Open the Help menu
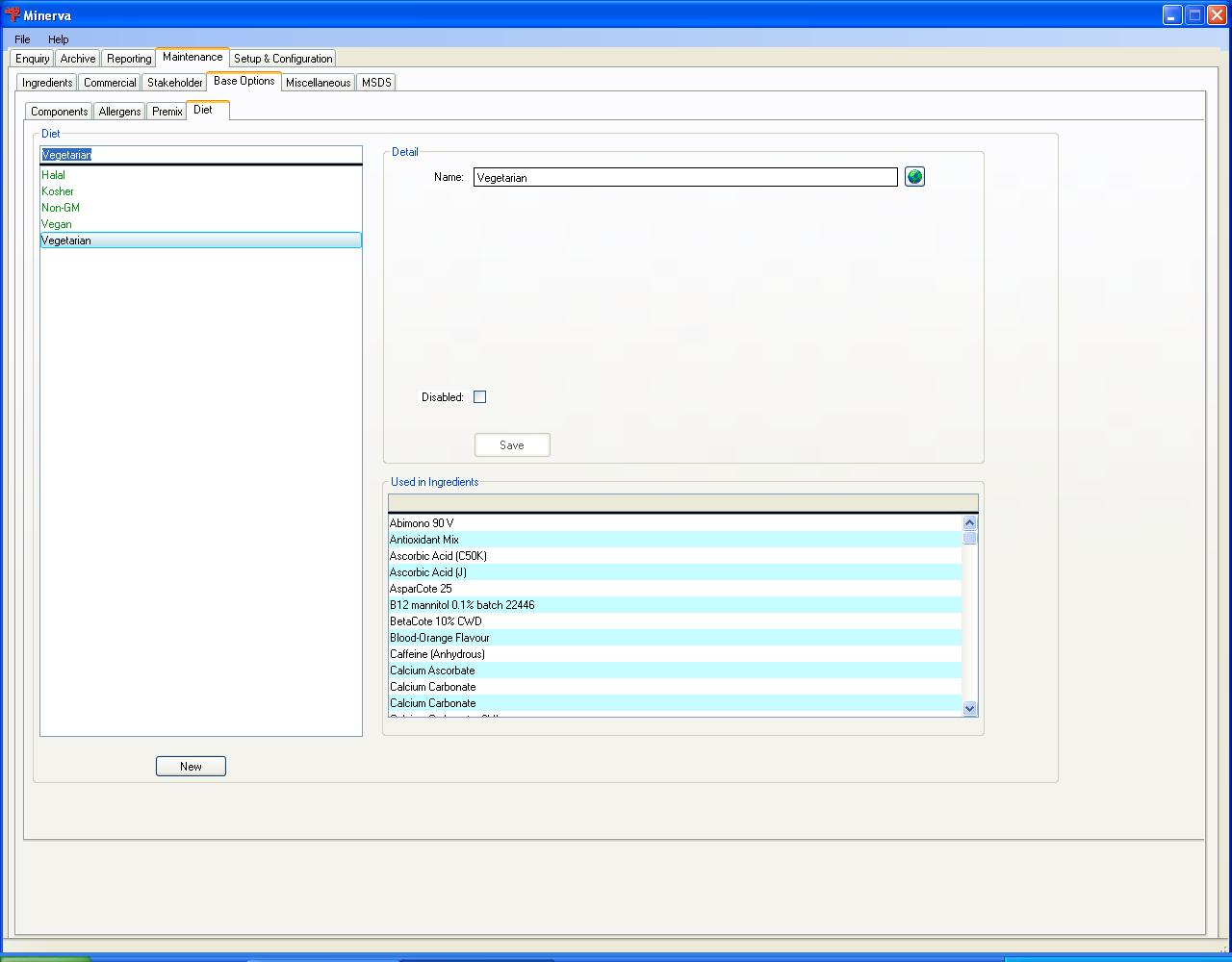 (x=59, y=39)
